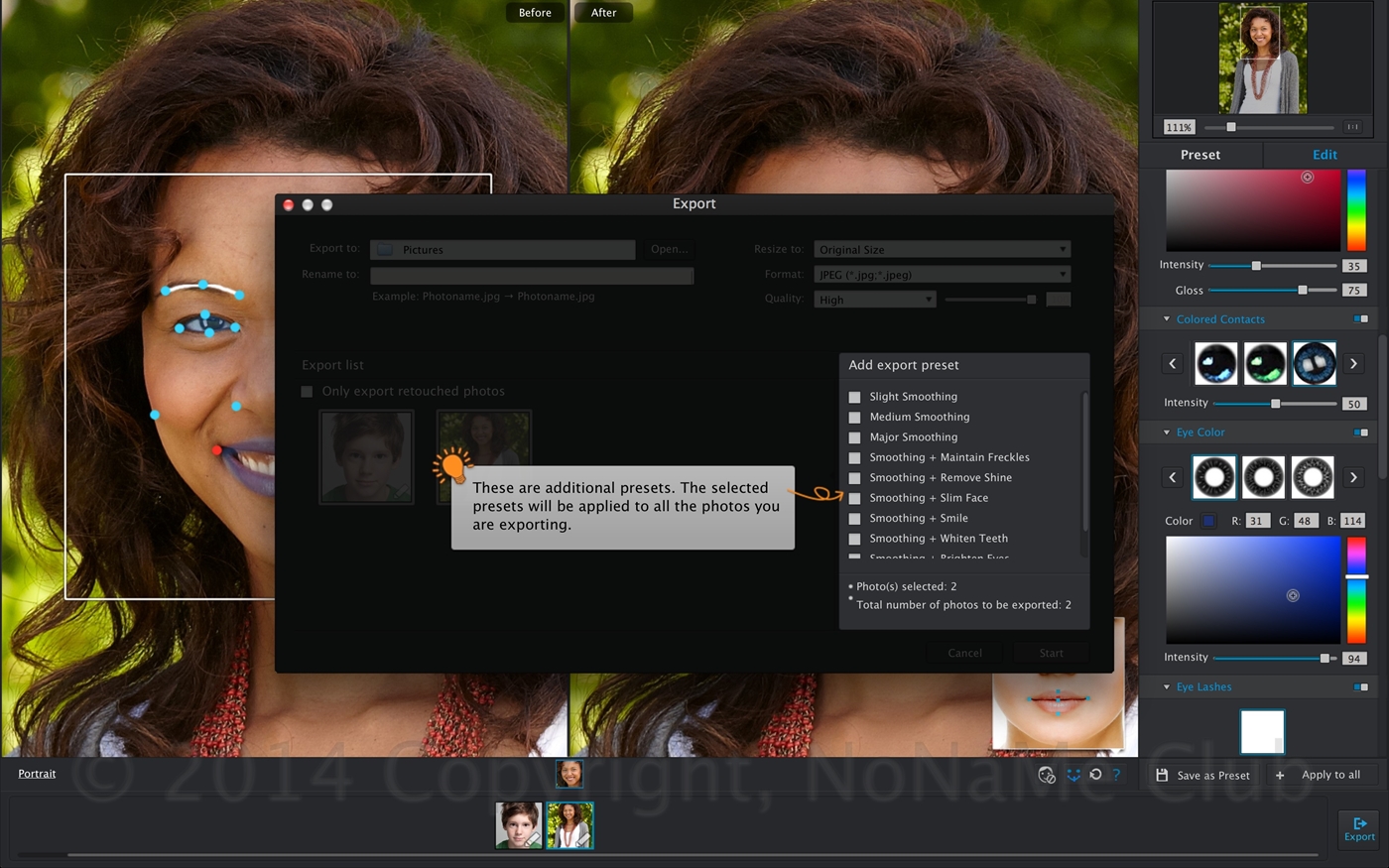Click the Portrait link
Image resolution: width=1389 pixels, height=868 pixels.
pyautogui.click(x=37, y=774)
